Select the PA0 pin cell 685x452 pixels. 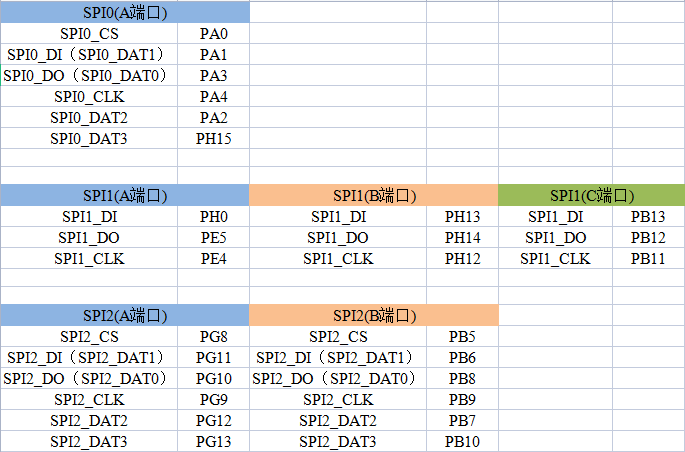click(214, 33)
